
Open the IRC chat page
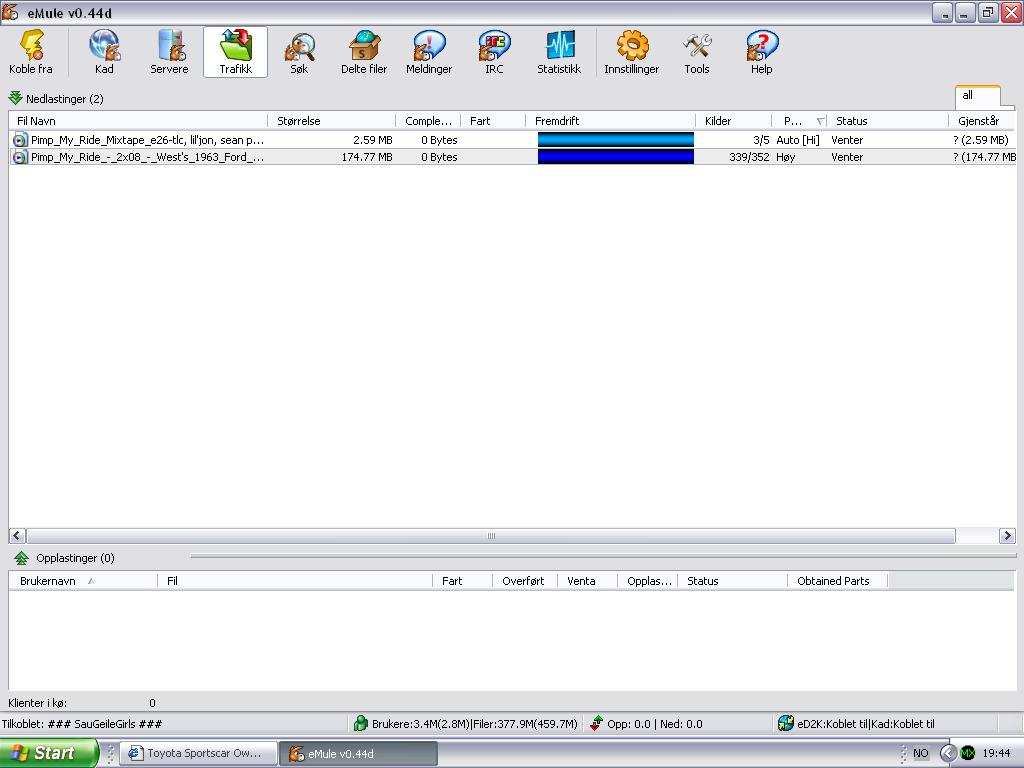click(x=494, y=52)
